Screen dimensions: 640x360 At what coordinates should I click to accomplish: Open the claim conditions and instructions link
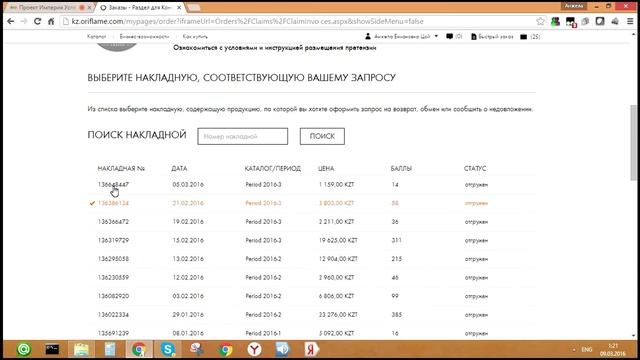click(275, 48)
